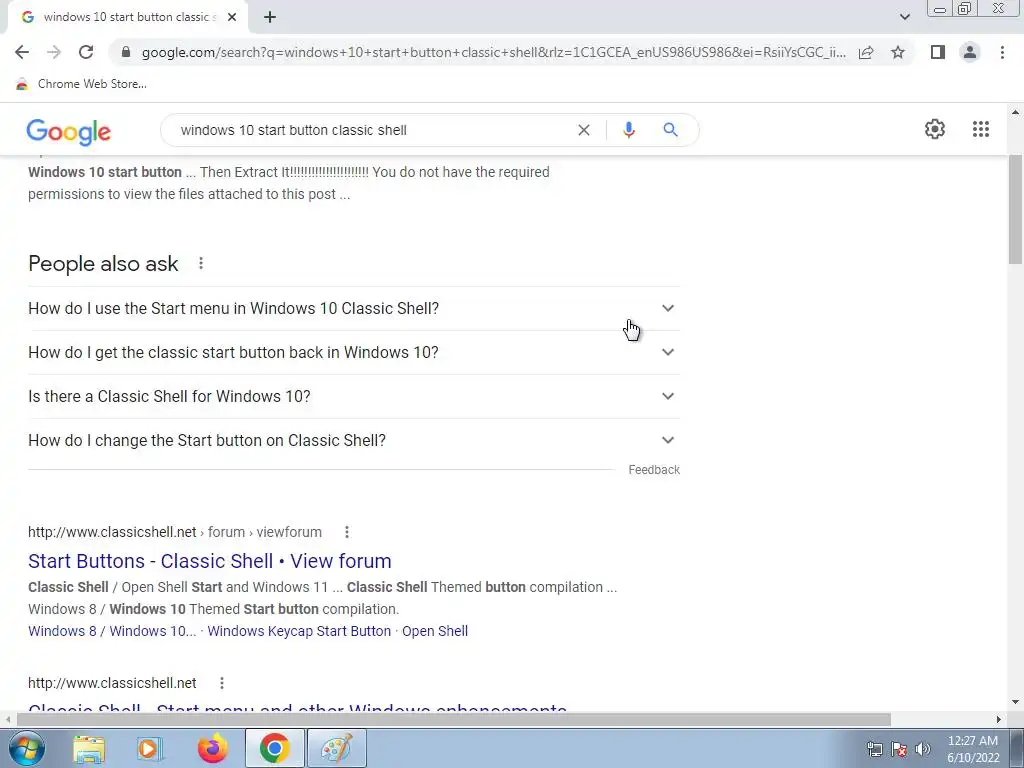The image size is (1024, 768).
Task: Click the scroll down arrow
Action: (1015, 702)
